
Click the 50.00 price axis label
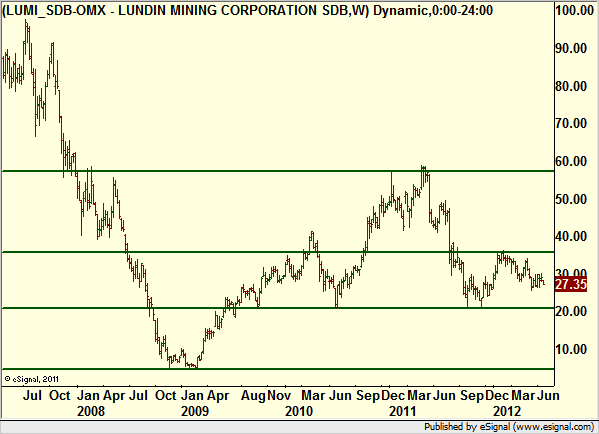point(571,199)
